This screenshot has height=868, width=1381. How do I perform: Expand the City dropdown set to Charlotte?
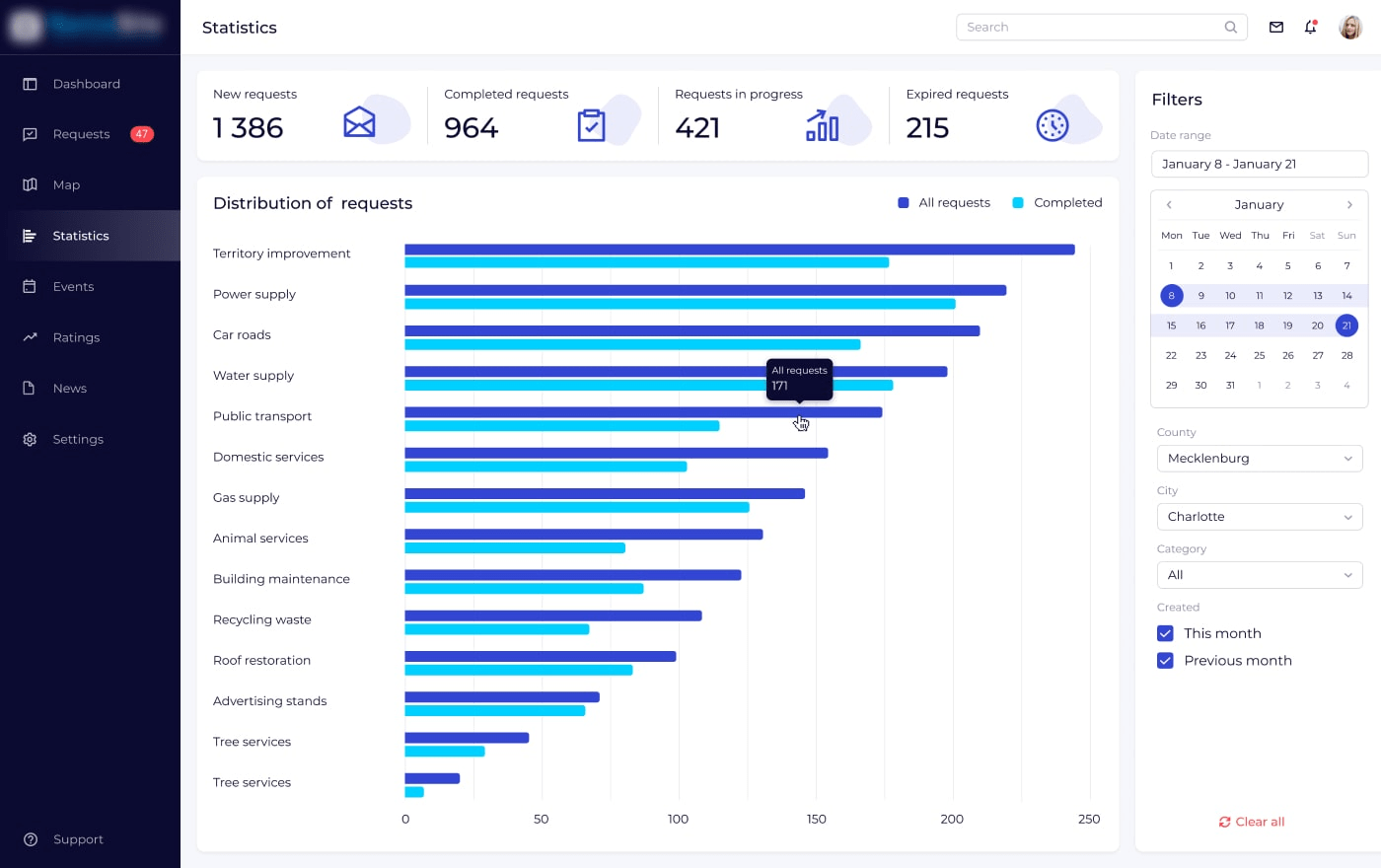click(1260, 516)
